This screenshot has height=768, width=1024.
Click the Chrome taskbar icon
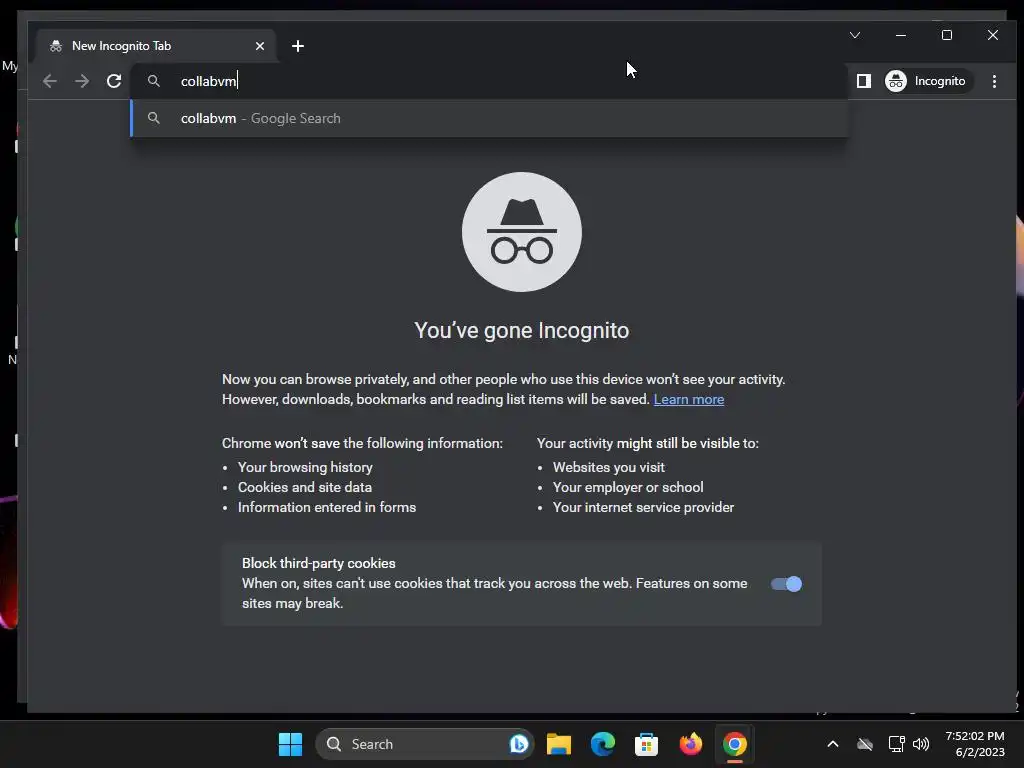tap(735, 744)
